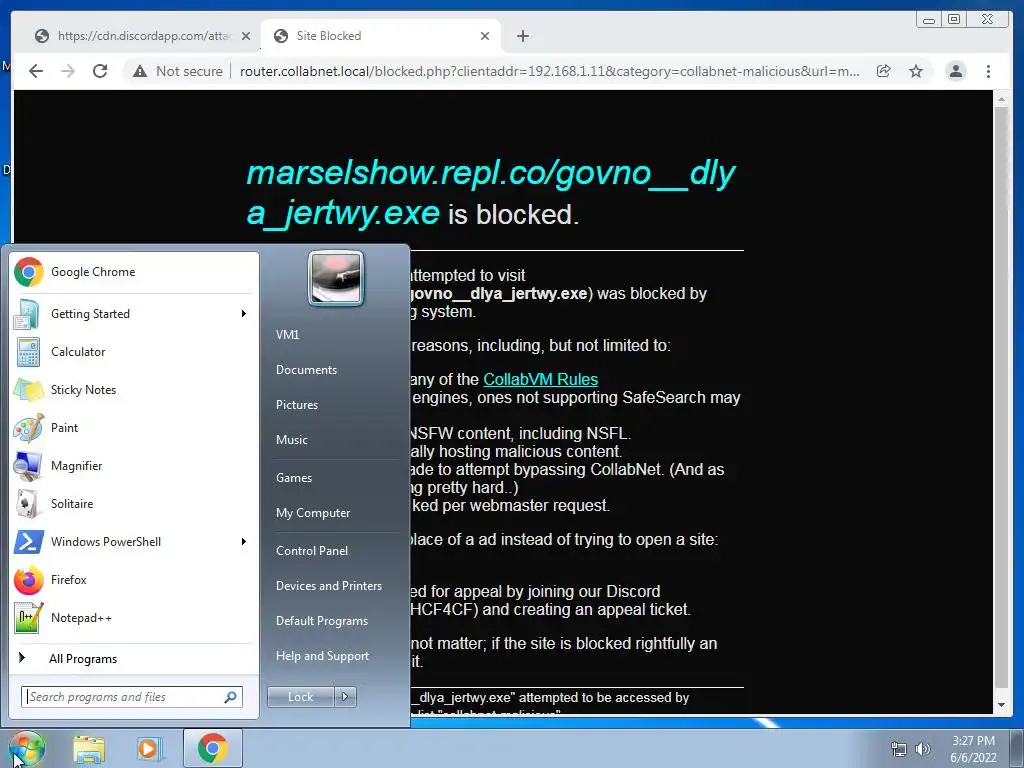Open Default Programs
The image size is (1024, 768).
[x=322, y=620]
